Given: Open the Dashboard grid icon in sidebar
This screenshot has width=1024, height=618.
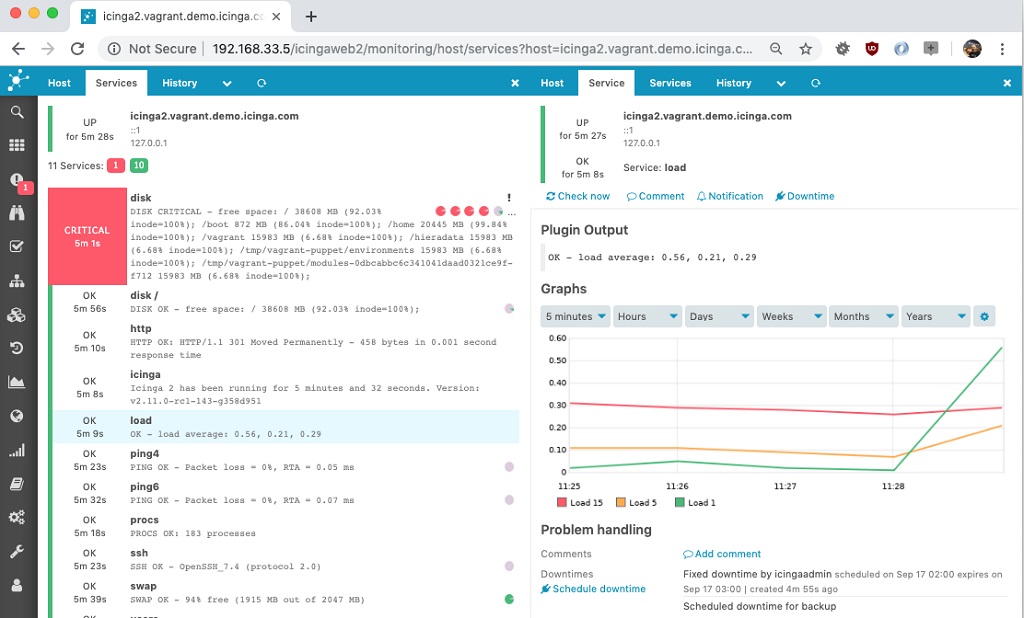Looking at the screenshot, I should pyautogui.click(x=17, y=145).
